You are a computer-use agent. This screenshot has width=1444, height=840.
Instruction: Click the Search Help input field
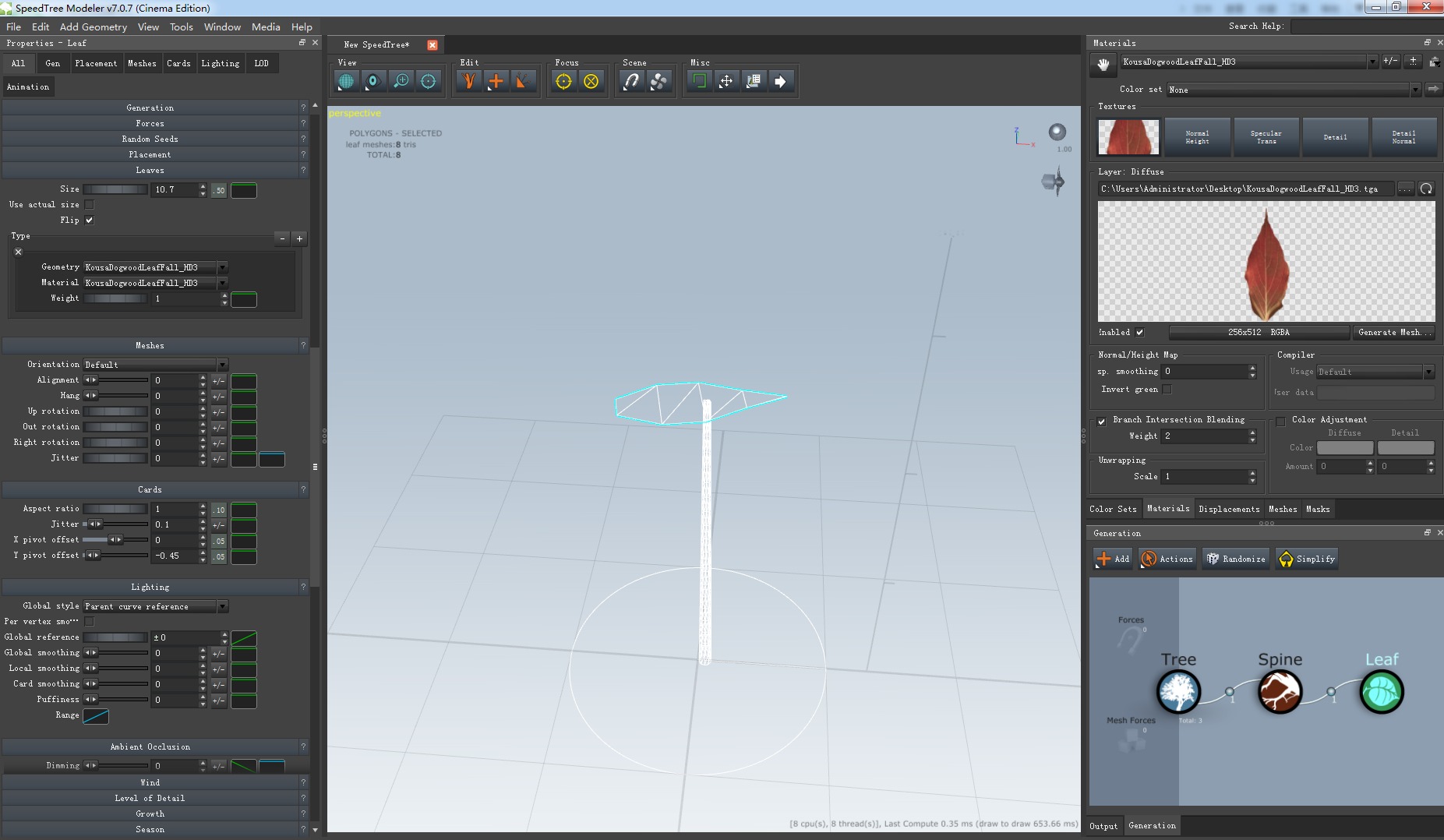click(x=1365, y=26)
